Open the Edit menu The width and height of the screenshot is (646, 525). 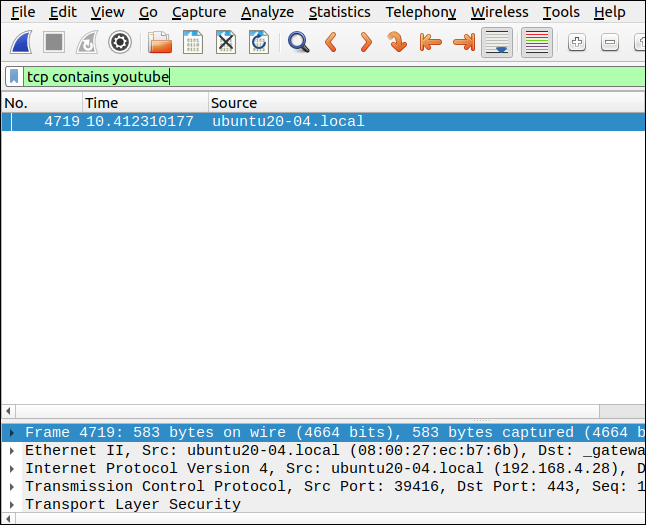[63, 12]
